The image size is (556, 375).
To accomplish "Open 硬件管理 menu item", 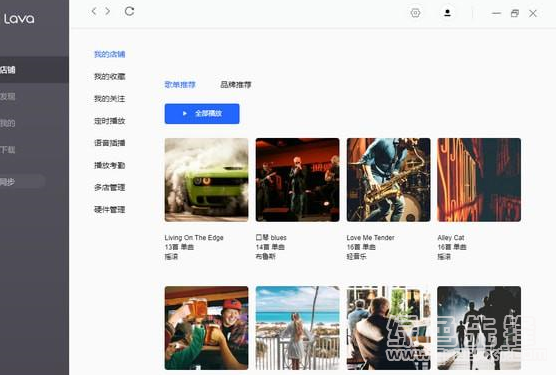I will click(x=110, y=209).
